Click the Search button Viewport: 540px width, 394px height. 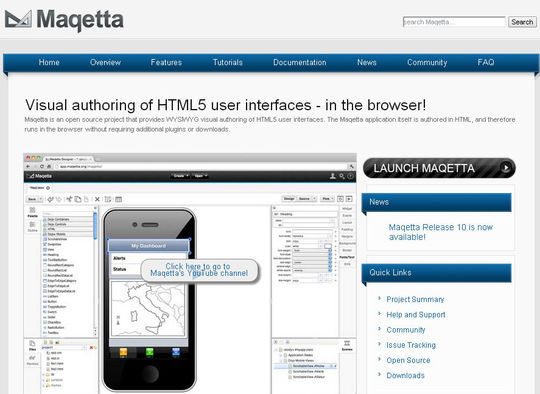point(522,22)
